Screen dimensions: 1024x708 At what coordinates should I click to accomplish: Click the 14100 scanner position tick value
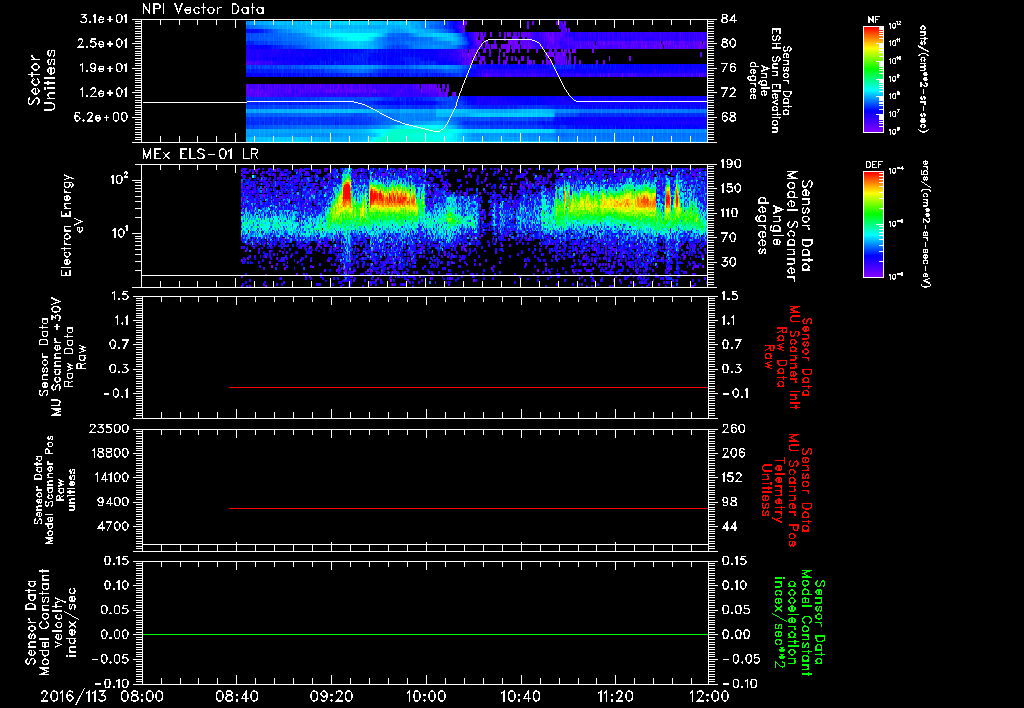[110, 477]
